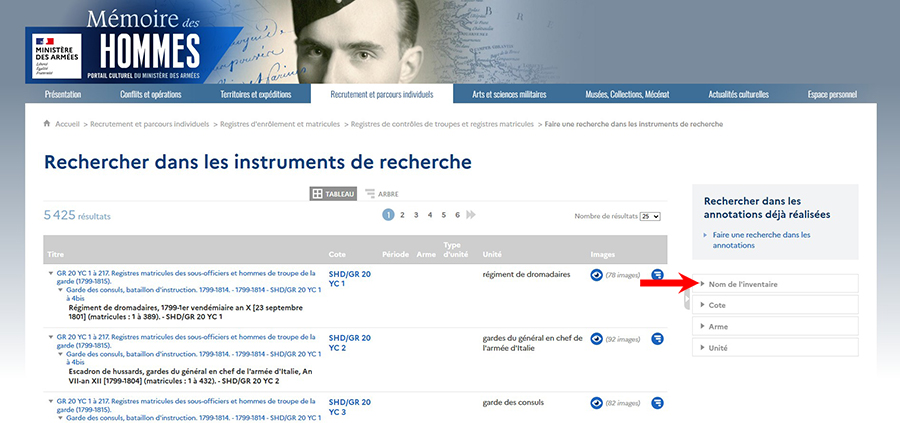Click Faire une recherche dans les annotations link

click(761, 240)
